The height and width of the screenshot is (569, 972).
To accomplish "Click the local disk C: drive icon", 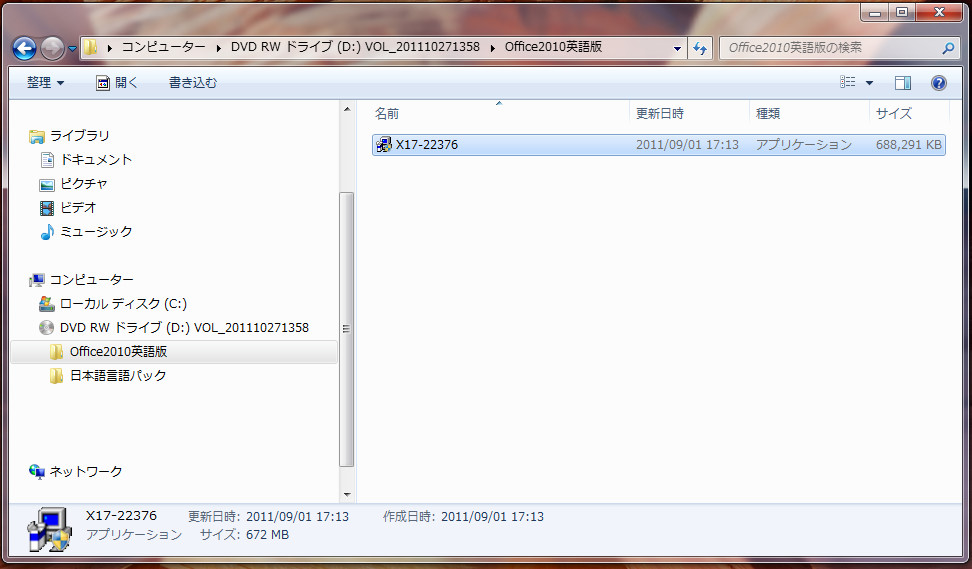I will click(x=46, y=304).
